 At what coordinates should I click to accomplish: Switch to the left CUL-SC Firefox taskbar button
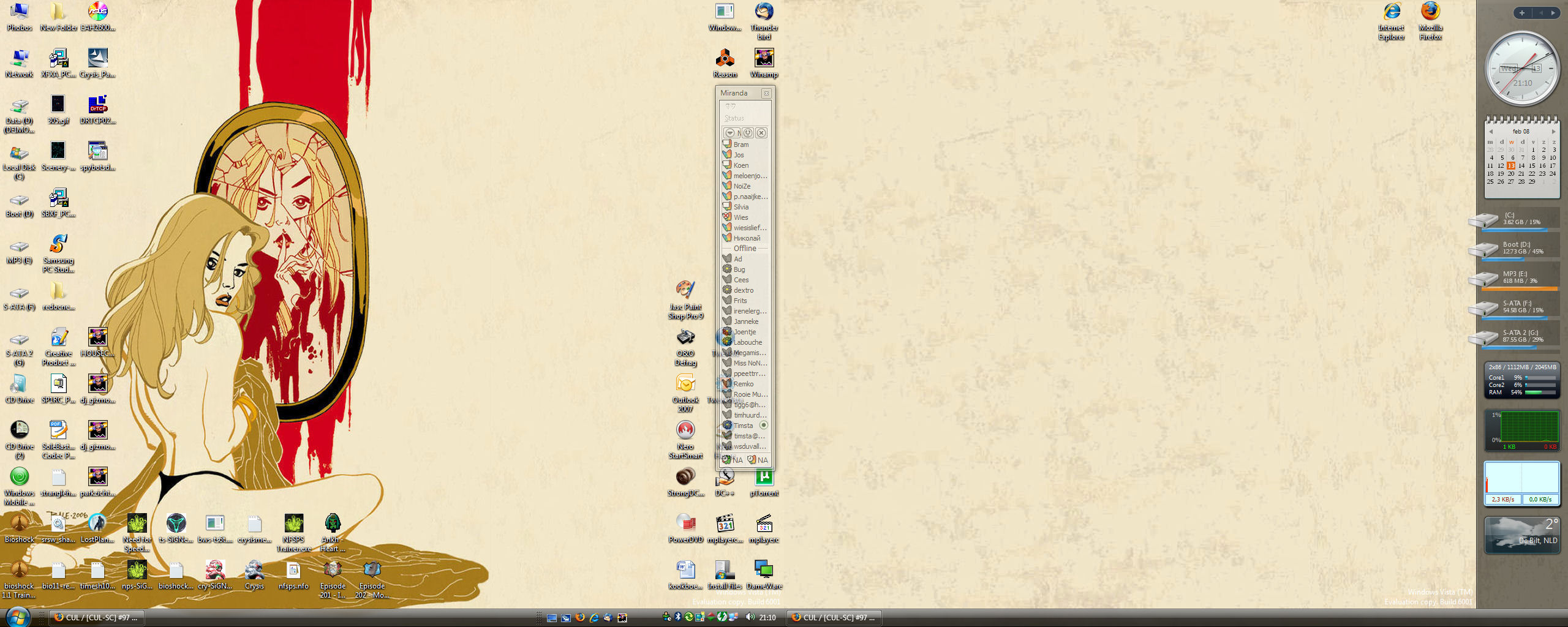pos(97,617)
